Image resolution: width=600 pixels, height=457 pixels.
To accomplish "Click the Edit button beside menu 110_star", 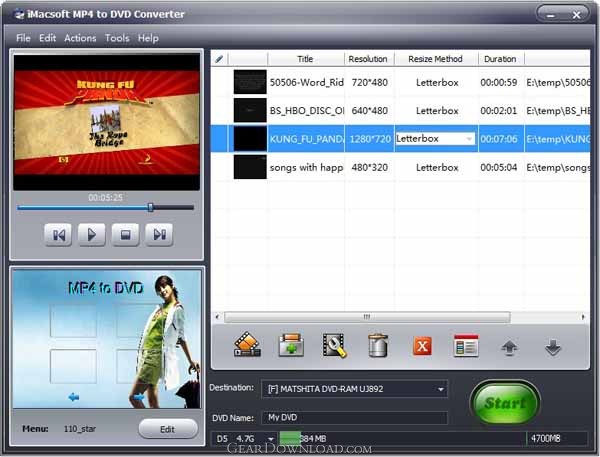I will pos(168,429).
